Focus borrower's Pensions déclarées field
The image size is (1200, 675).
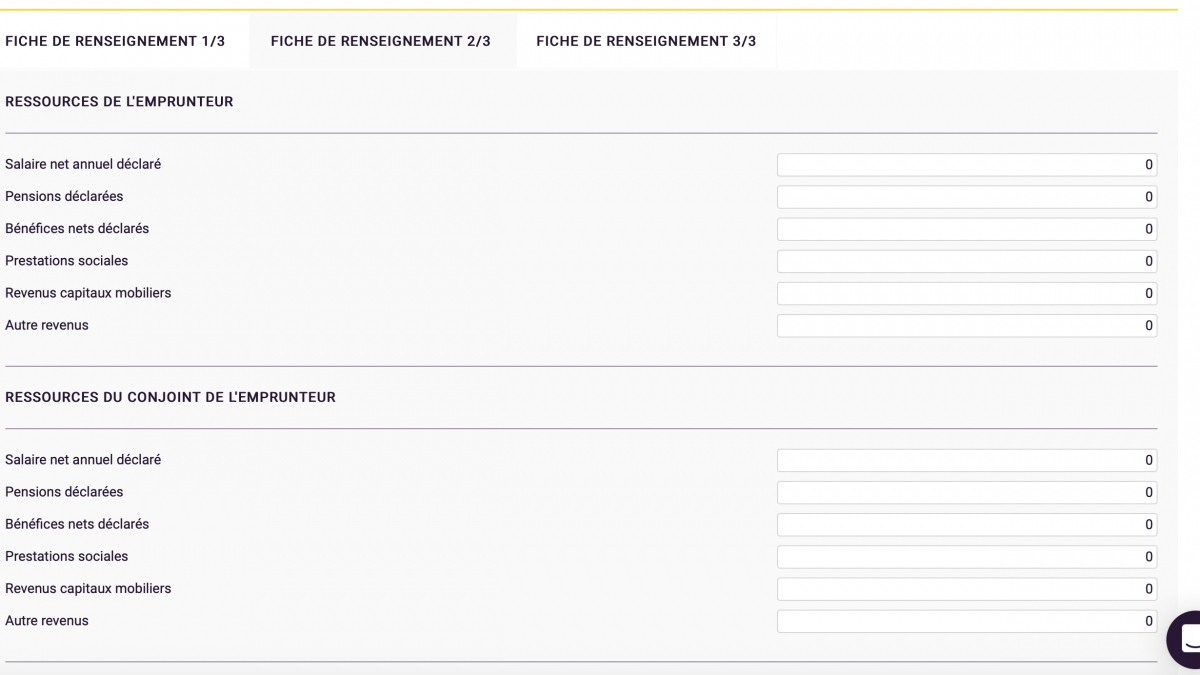[967, 197]
